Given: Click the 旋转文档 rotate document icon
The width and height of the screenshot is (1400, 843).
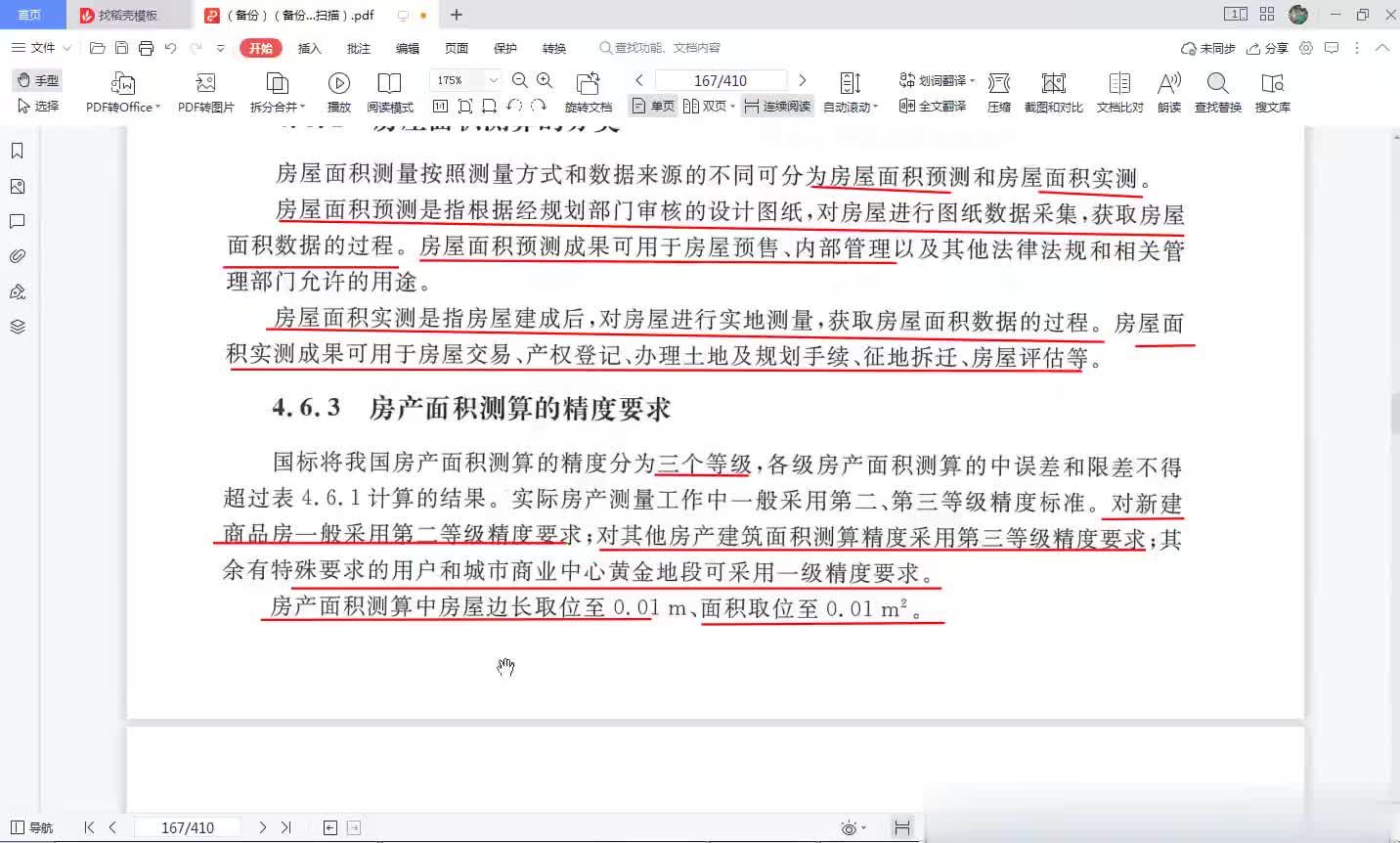Looking at the screenshot, I should pyautogui.click(x=588, y=84).
